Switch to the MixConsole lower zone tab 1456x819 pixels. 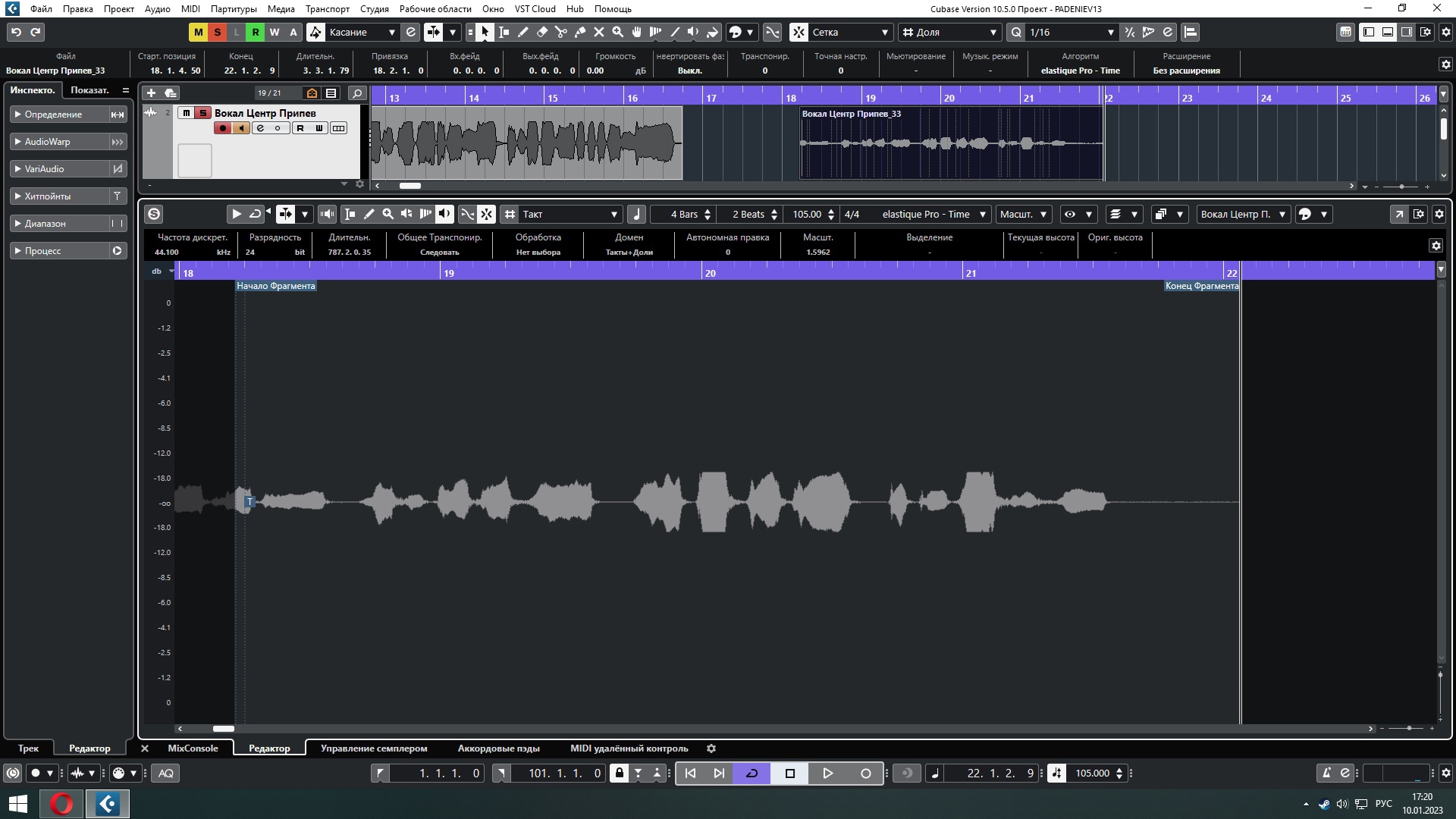(193, 748)
